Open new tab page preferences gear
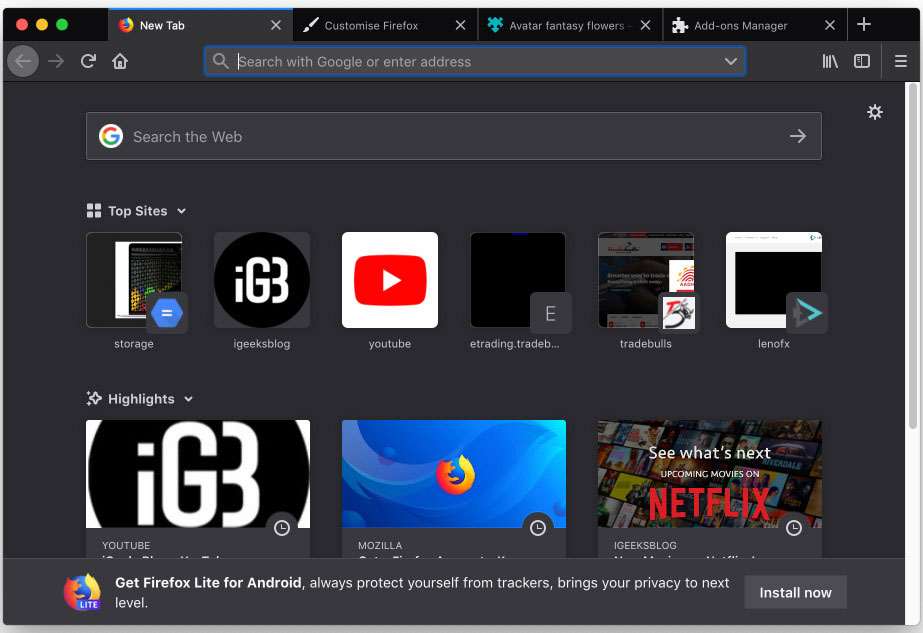Image resolution: width=923 pixels, height=633 pixels. [x=875, y=112]
